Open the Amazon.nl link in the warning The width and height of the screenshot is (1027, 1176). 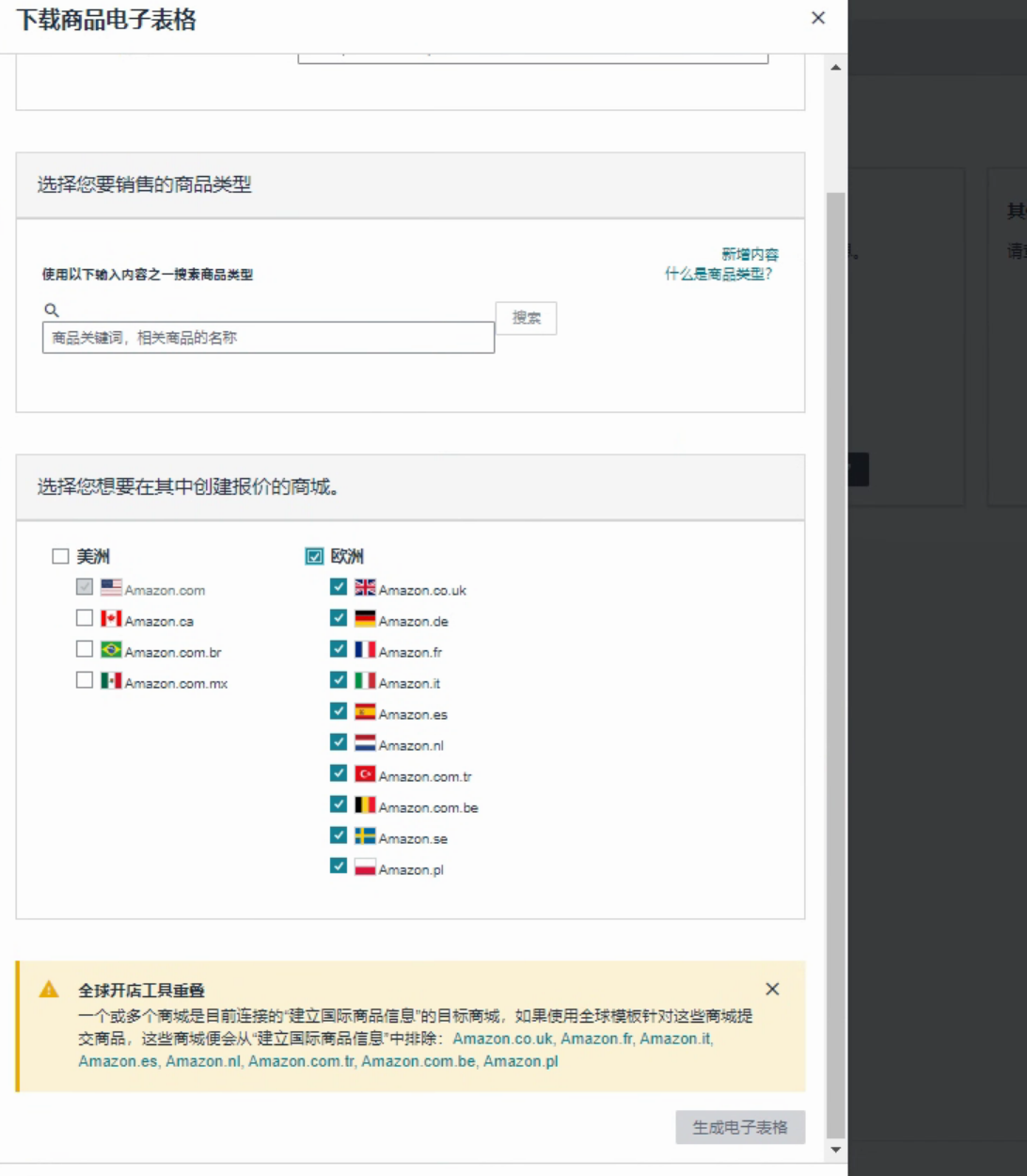203,1061
